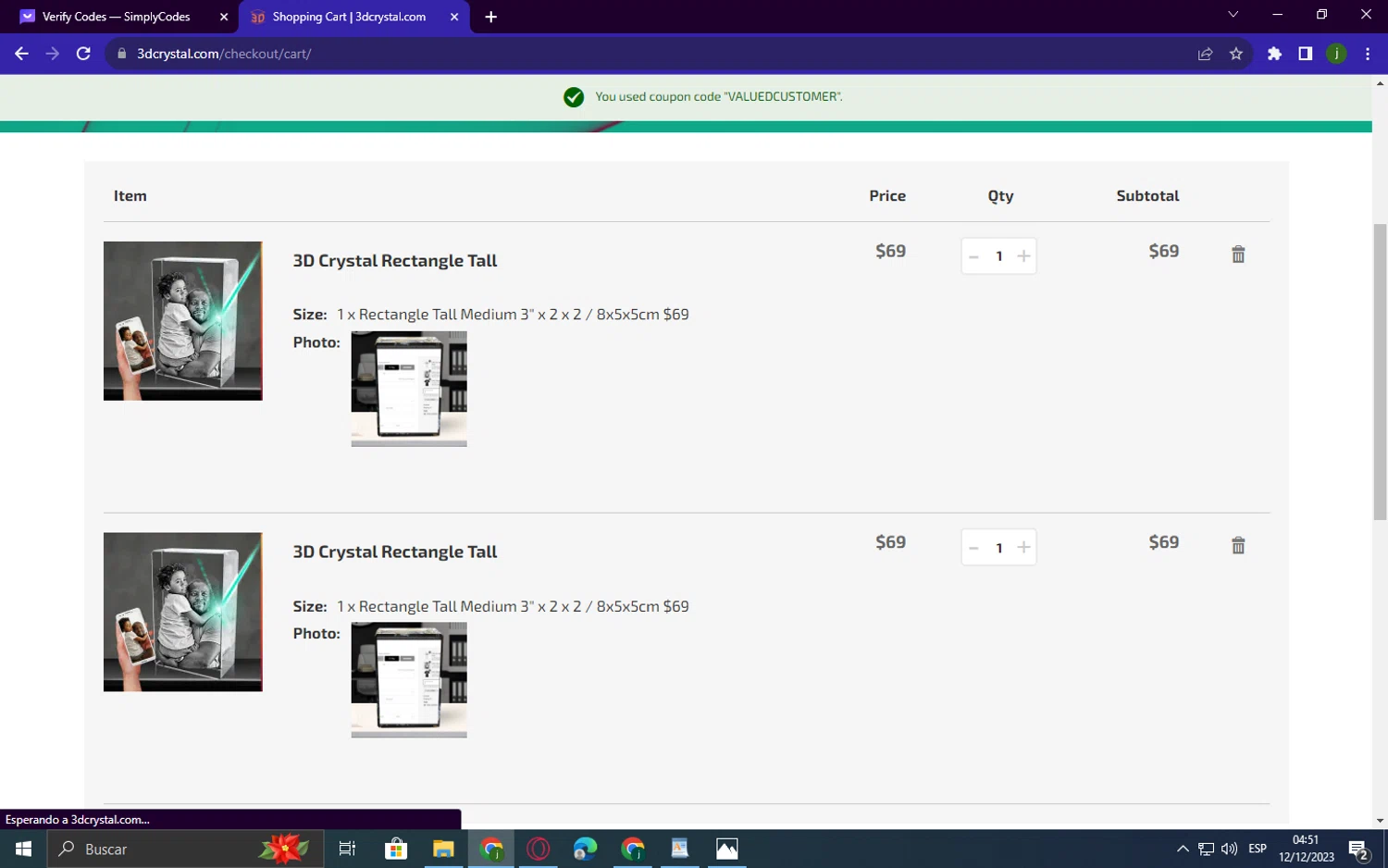Image resolution: width=1388 pixels, height=868 pixels.
Task: Click the Buscar taskbar search box
Action: (x=185, y=849)
